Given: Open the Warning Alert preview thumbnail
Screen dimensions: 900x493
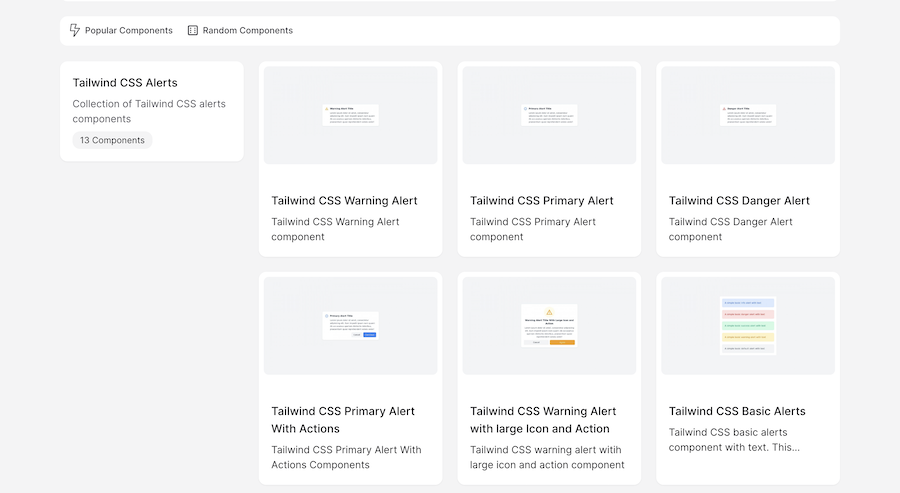Looking at the screenshot, I should (x=351, y=115).
